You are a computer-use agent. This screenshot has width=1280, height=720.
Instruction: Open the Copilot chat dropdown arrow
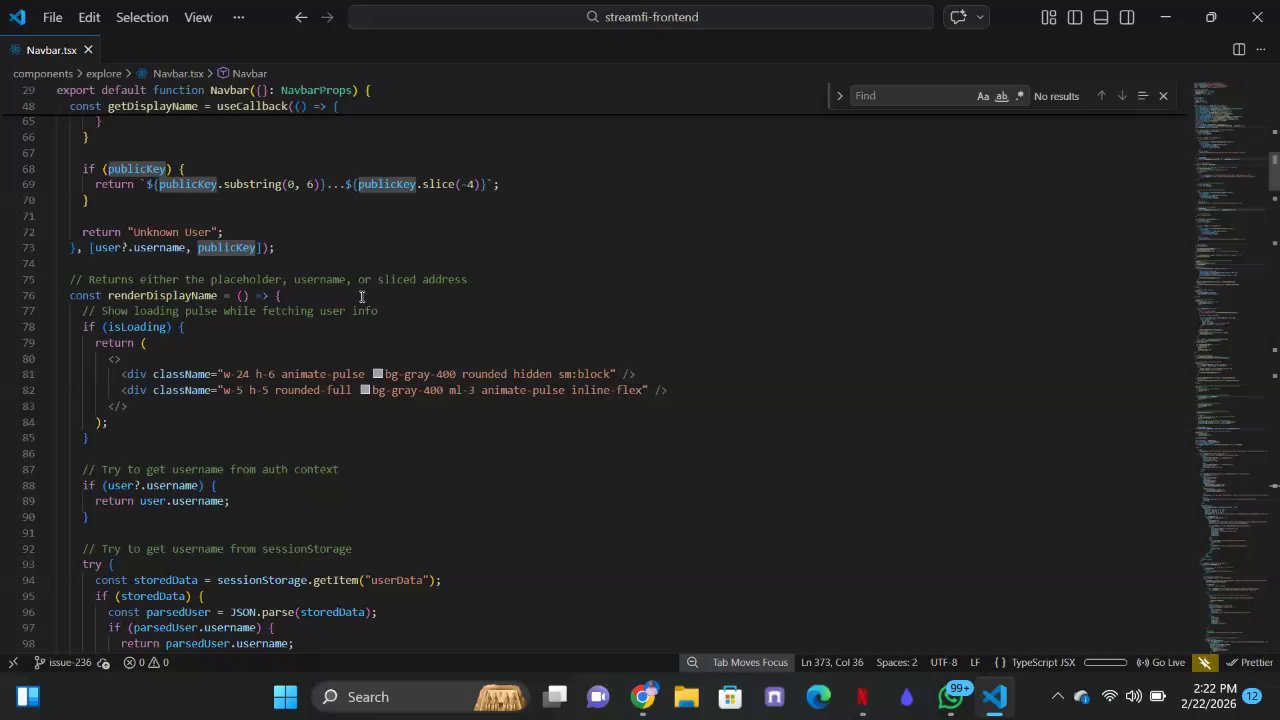coord(980,17)
